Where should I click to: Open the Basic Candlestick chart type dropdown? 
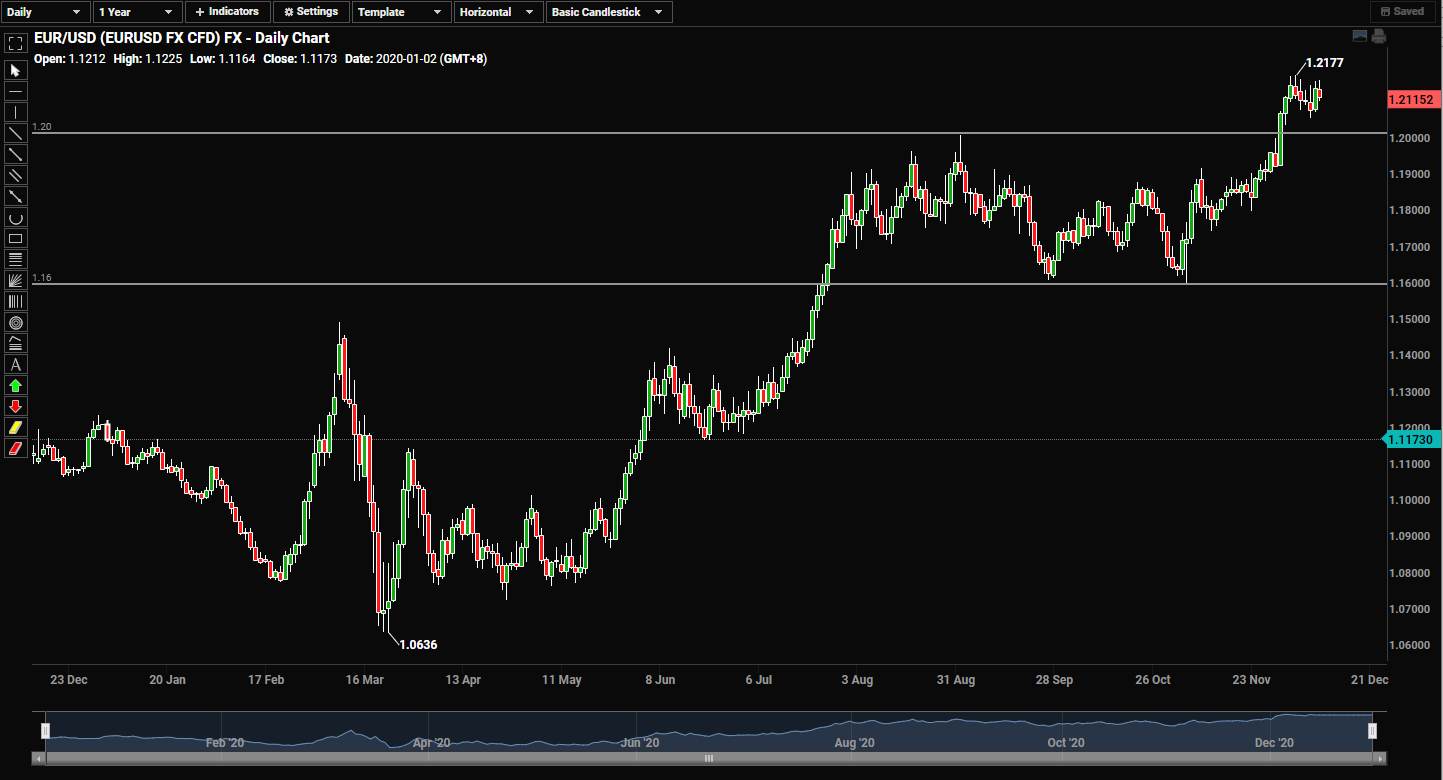[610, 12]
